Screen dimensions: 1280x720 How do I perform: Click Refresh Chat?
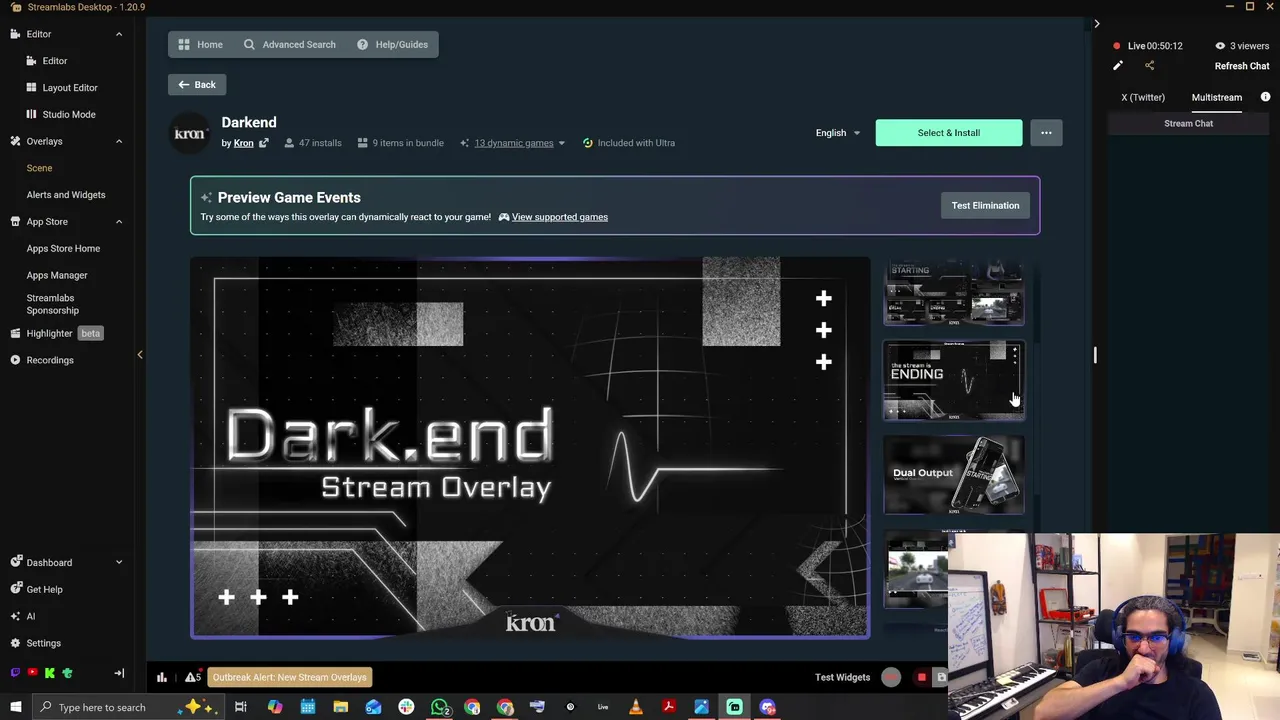[x=1242, y=66]
